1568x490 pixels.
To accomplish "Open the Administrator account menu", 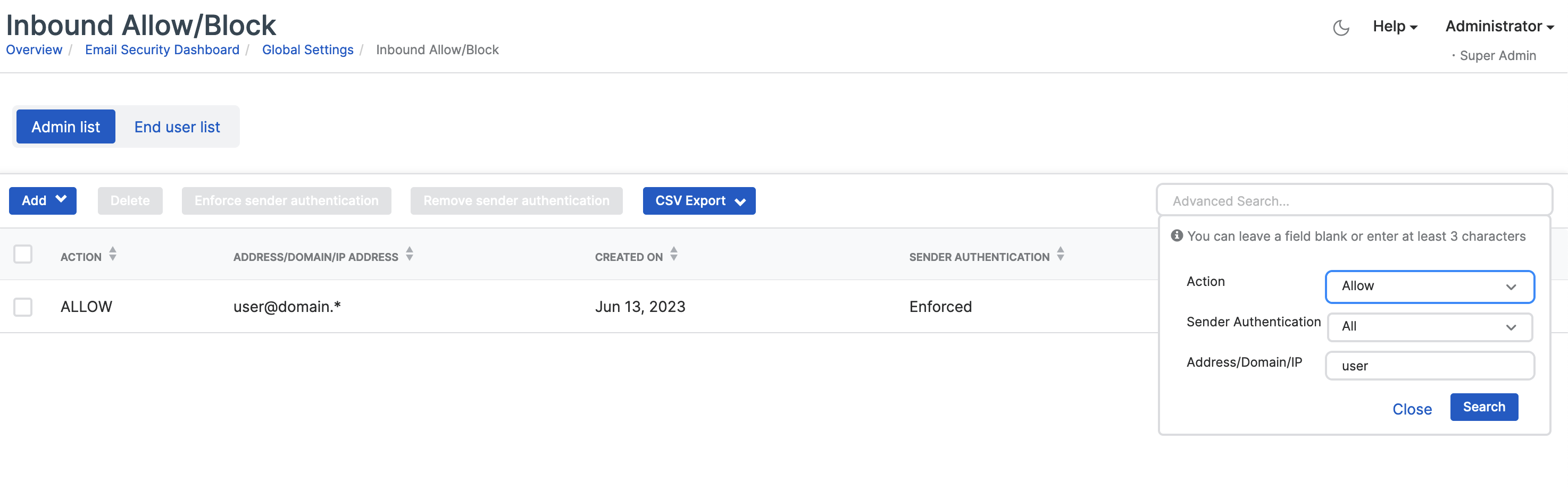I will (1499, 27).
